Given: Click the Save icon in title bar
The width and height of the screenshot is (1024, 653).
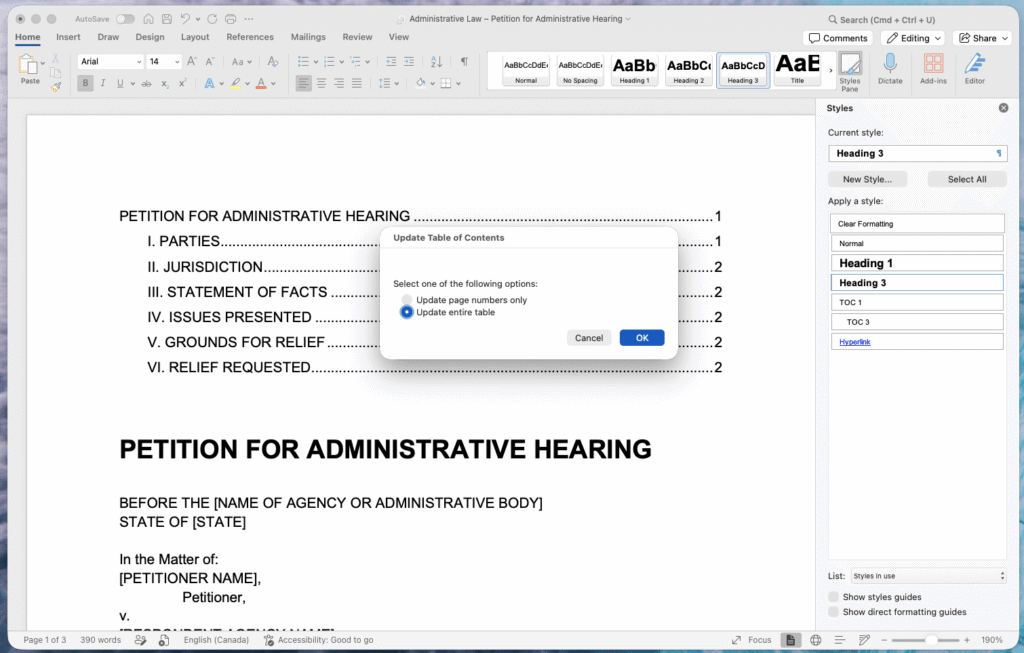Looking at the screenshot, I should [167, 19].
